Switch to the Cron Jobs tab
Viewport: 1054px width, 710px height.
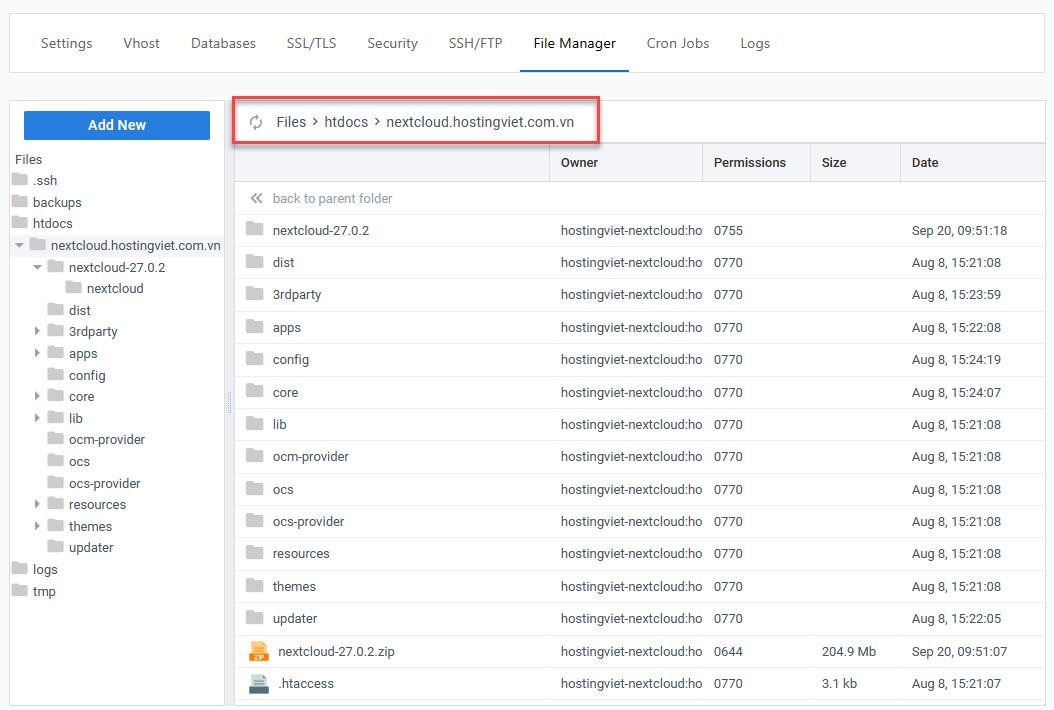point(677,43)
